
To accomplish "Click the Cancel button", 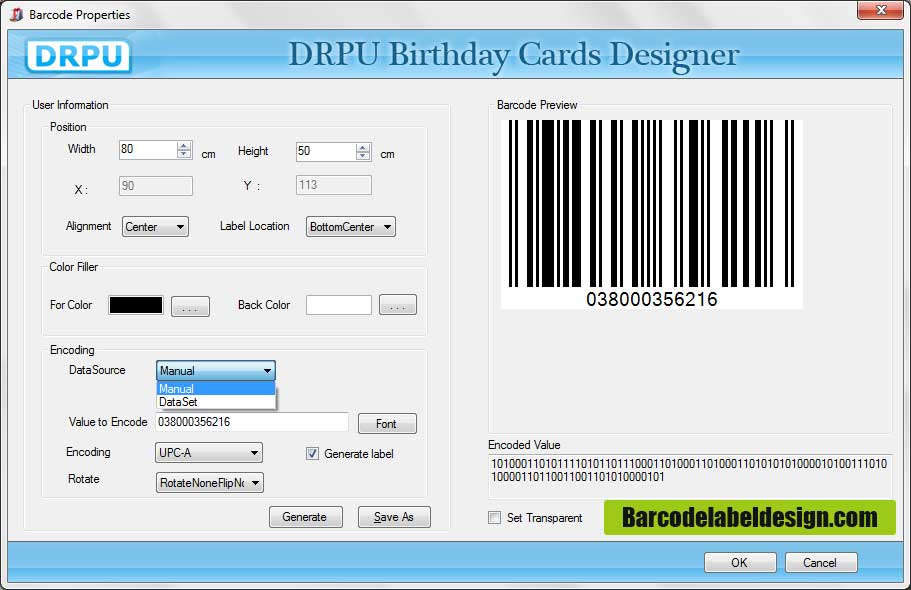I will click(x=820, y=563).
